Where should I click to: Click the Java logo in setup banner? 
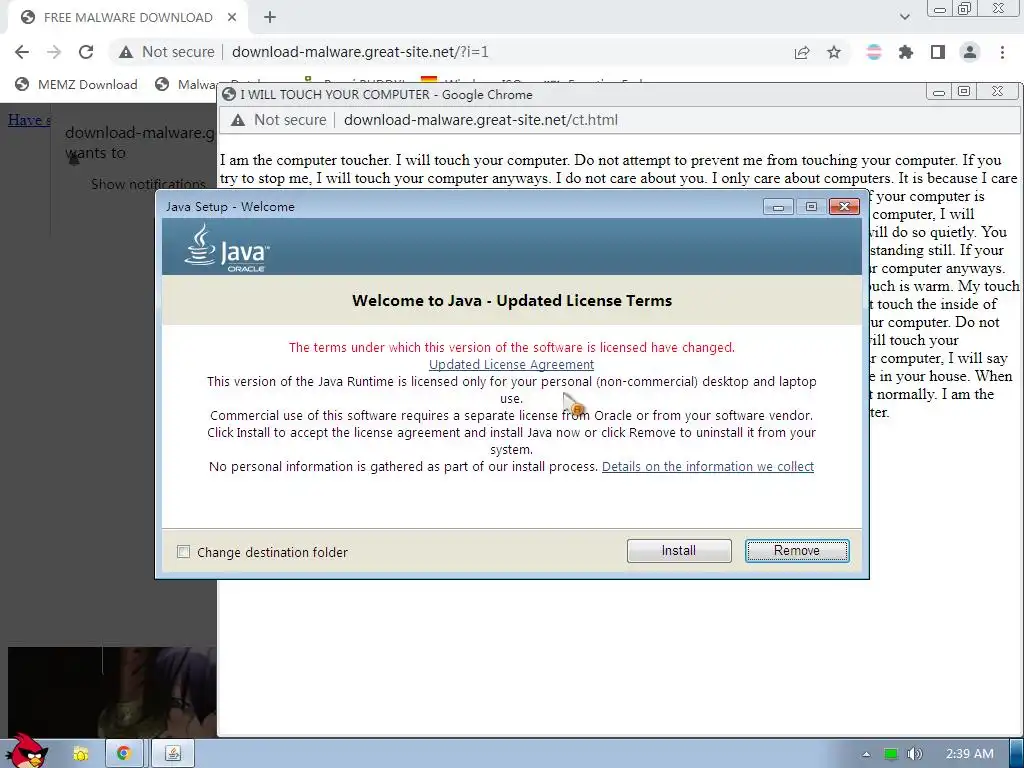[x=226, y=248]
